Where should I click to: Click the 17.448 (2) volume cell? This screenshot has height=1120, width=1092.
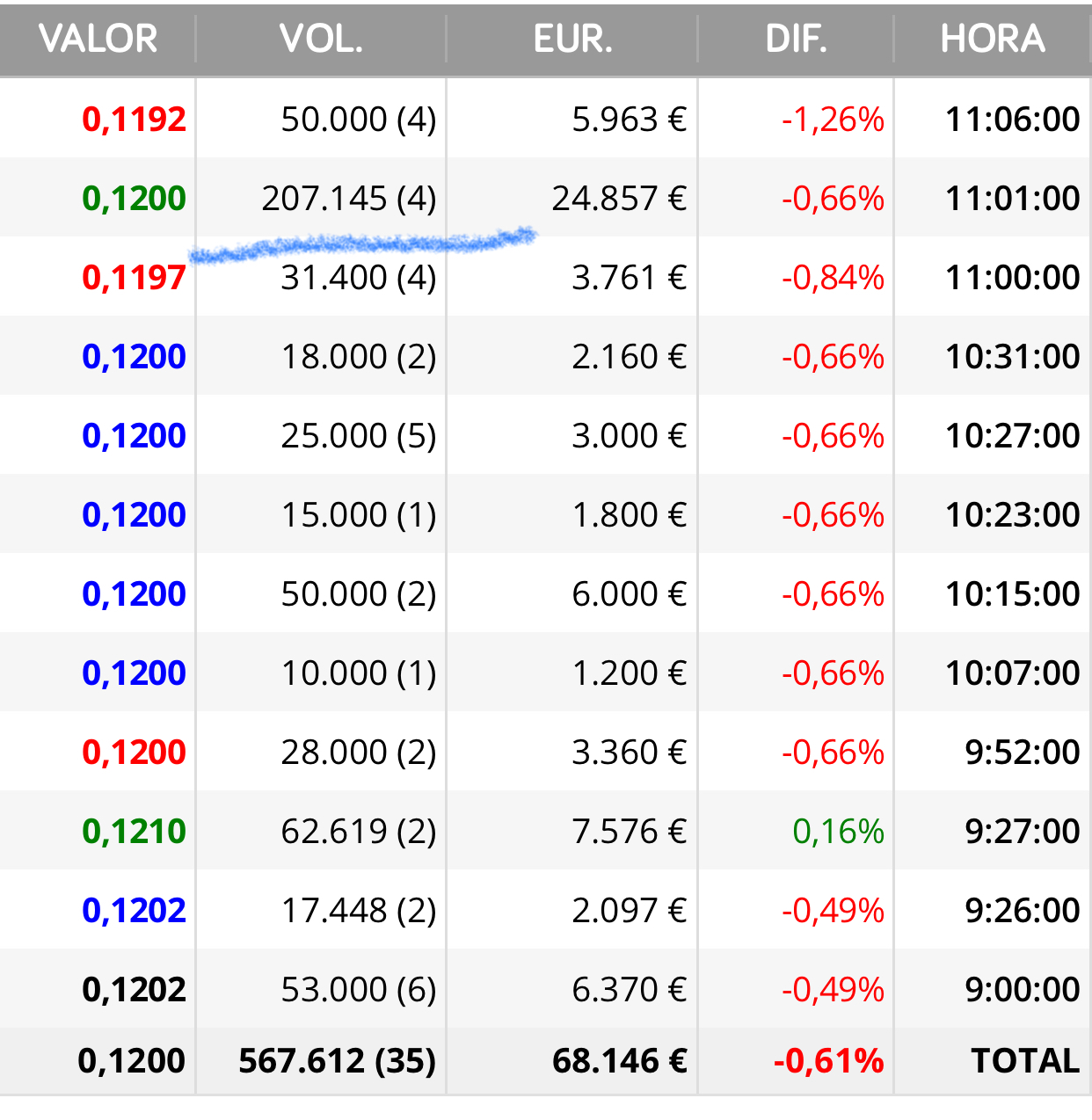point(359,911)
